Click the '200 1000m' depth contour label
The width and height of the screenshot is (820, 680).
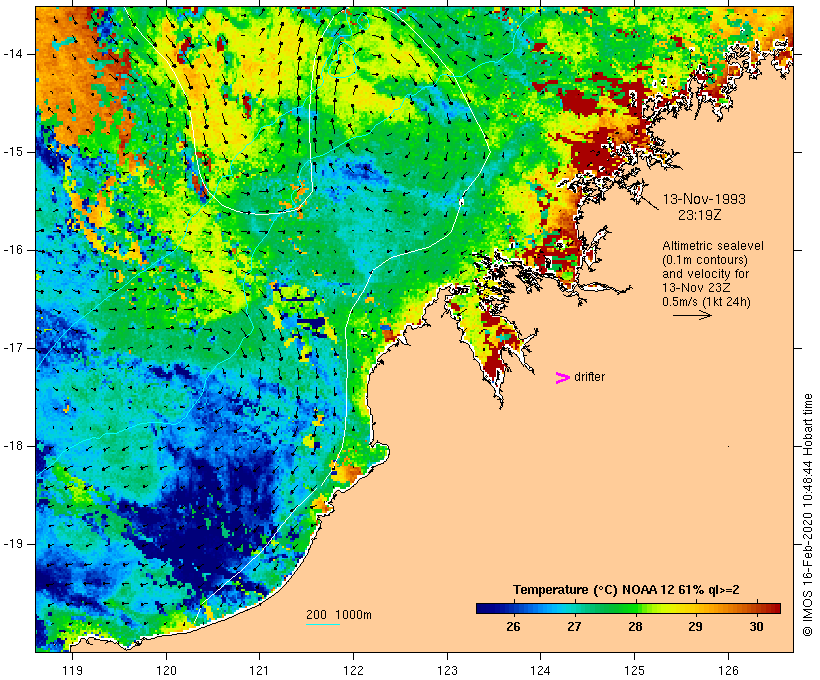pyautogui.click(x=339, y=615)
